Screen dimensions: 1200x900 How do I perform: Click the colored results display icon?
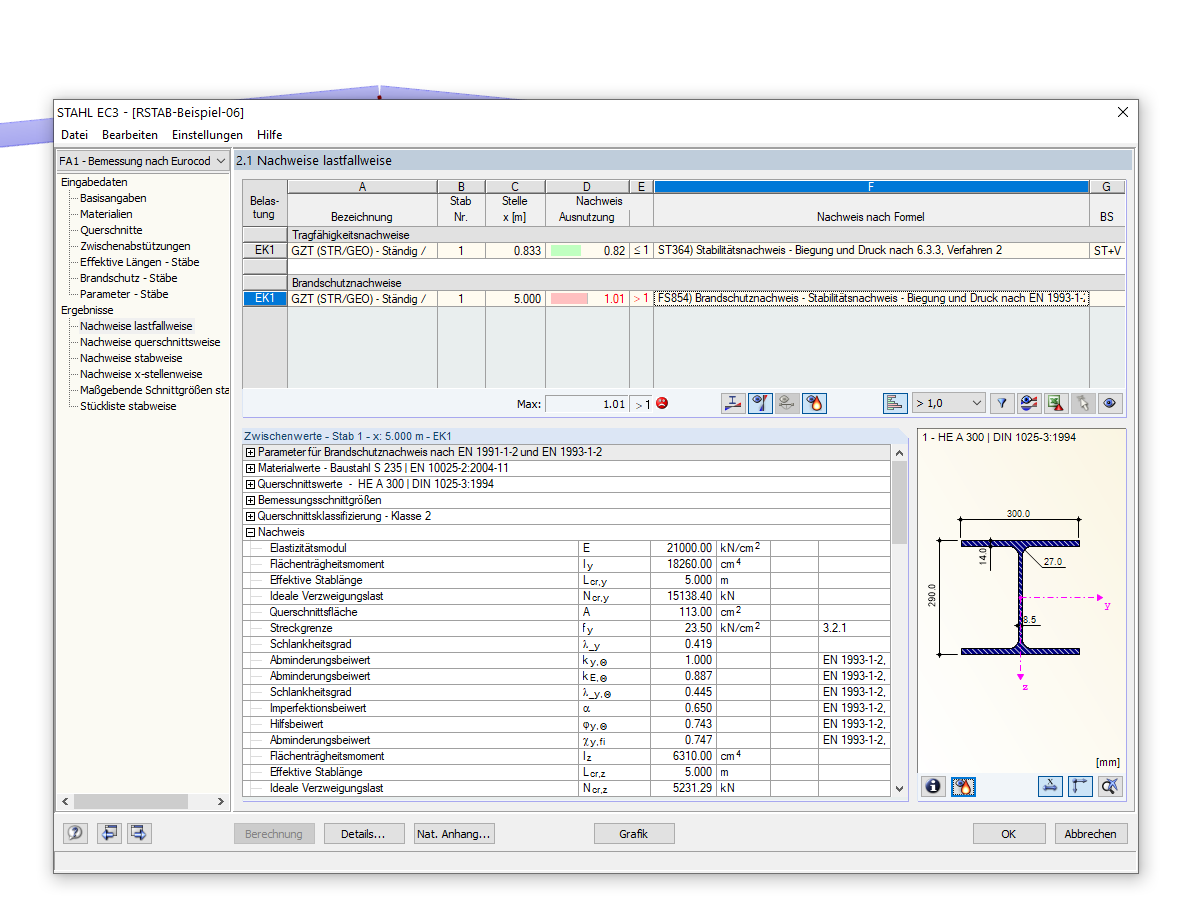[x=1029, y=403]
